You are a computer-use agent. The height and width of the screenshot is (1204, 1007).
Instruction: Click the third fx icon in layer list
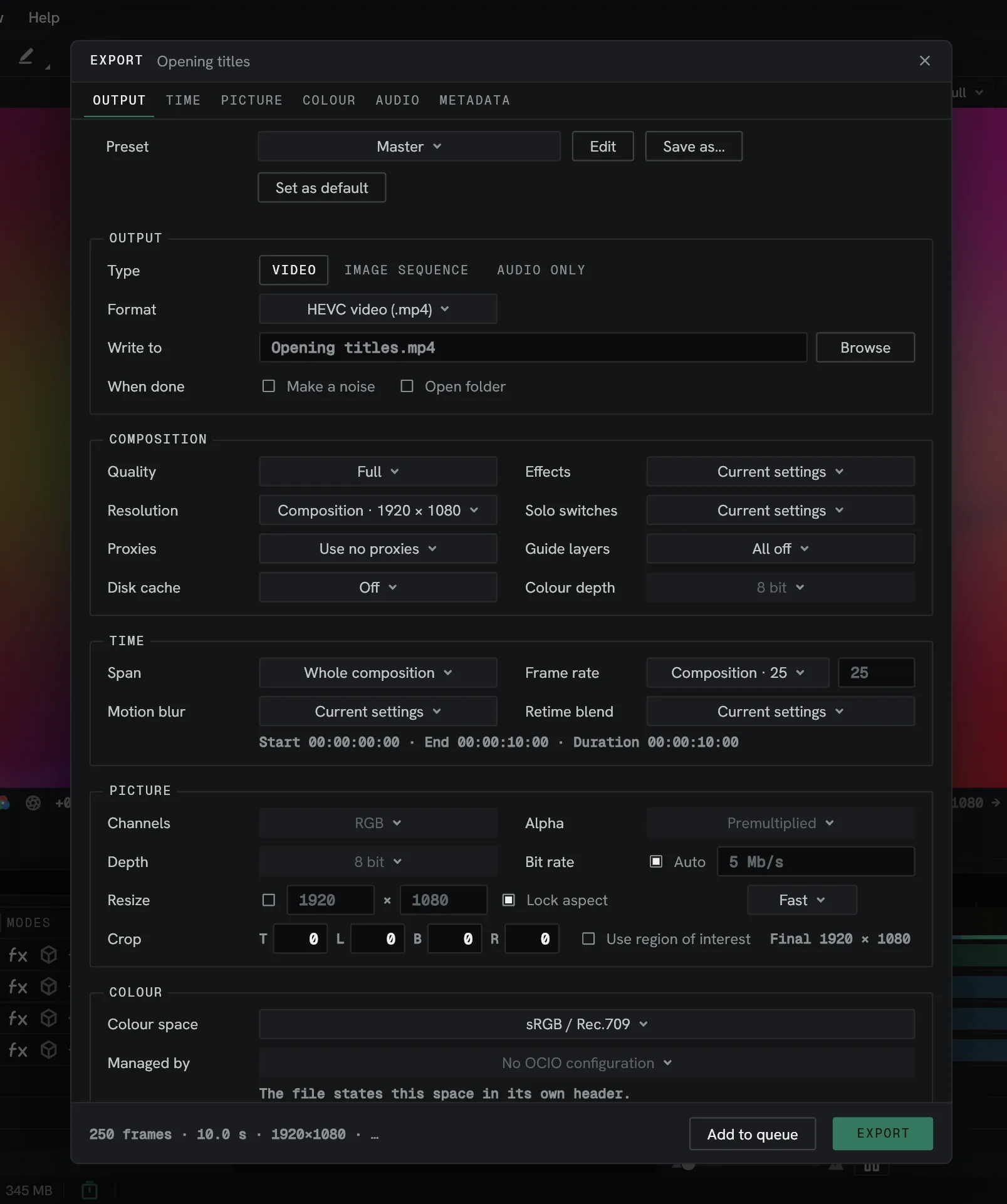pyautogui.click(x=18, y=1018)
